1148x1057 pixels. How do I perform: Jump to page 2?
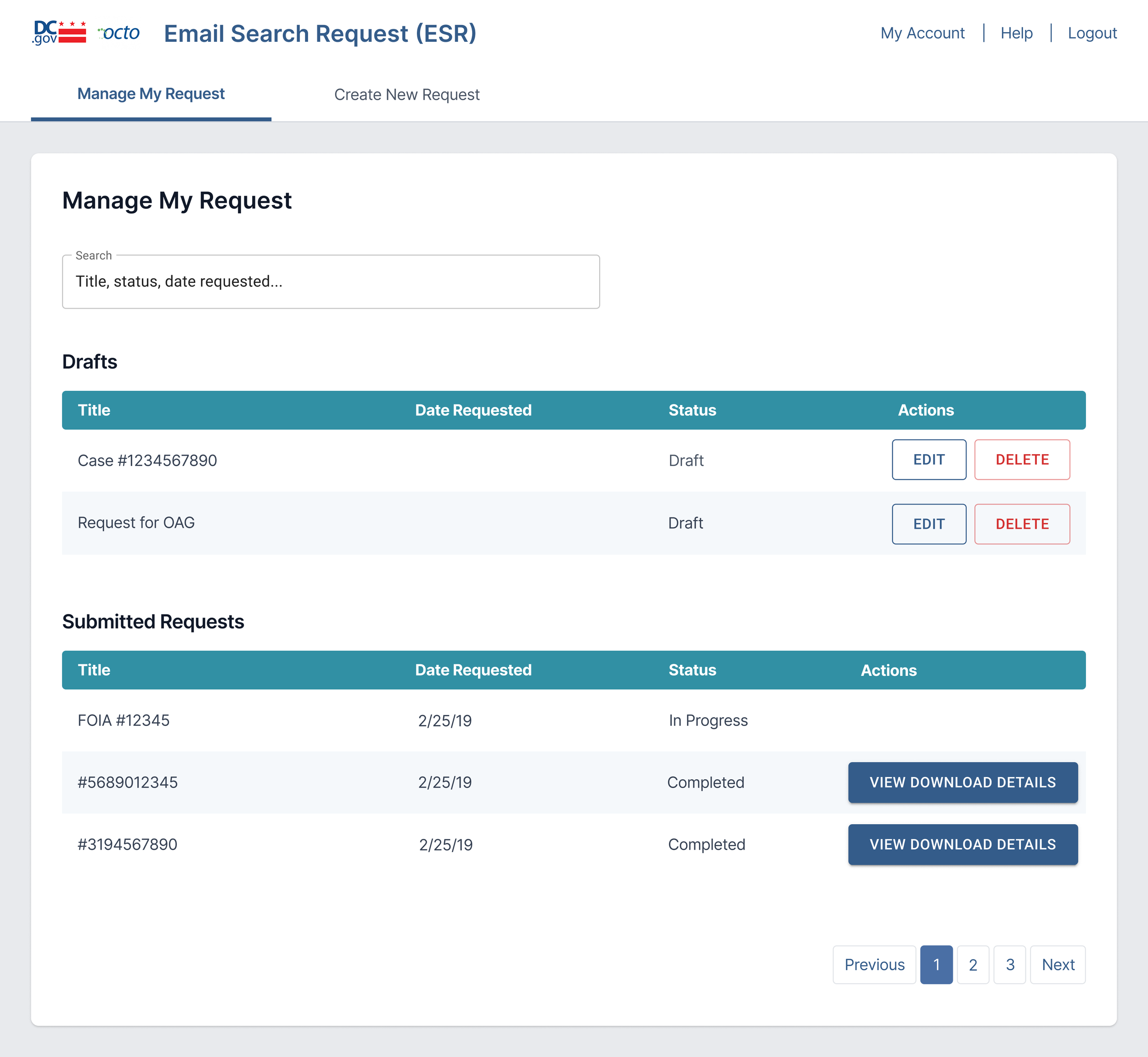973,965
